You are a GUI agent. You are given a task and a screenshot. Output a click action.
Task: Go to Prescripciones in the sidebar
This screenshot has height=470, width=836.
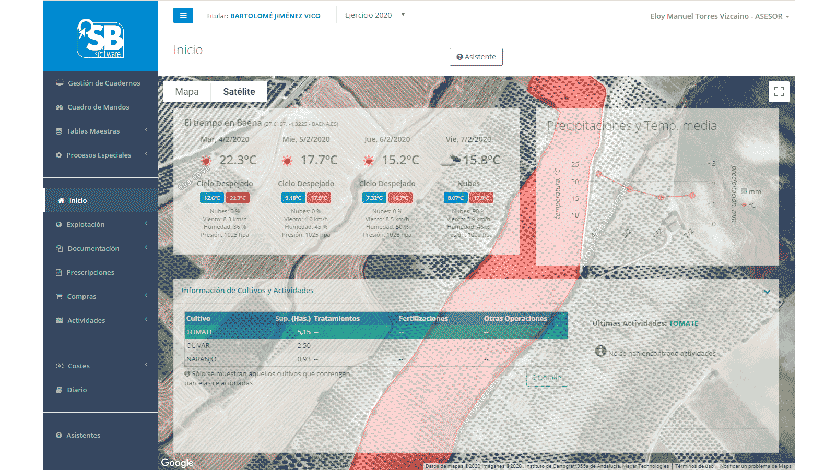coord(90,272)
